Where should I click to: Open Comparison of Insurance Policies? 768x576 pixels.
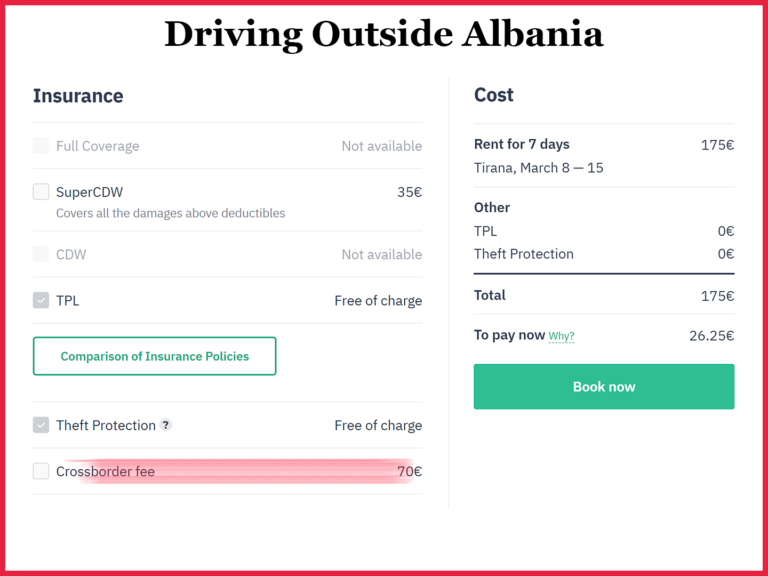tap(154, 356)
